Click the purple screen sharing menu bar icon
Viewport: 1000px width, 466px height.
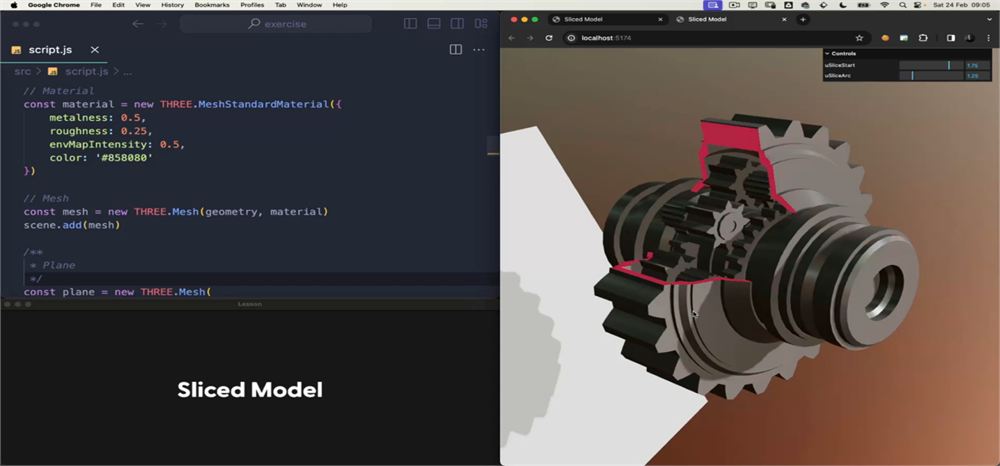click(713, 4)
